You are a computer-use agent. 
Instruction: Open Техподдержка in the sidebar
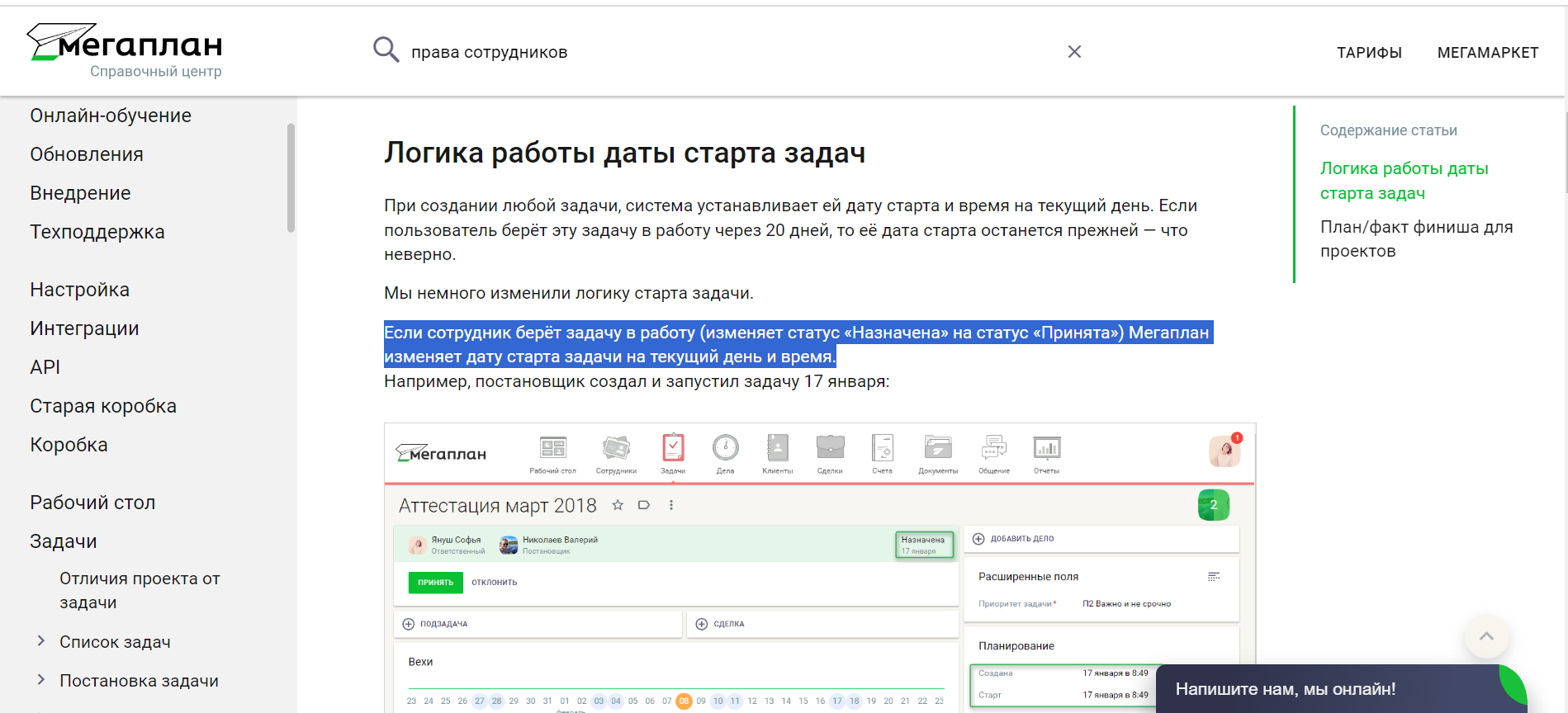click(x=97, y=232)
